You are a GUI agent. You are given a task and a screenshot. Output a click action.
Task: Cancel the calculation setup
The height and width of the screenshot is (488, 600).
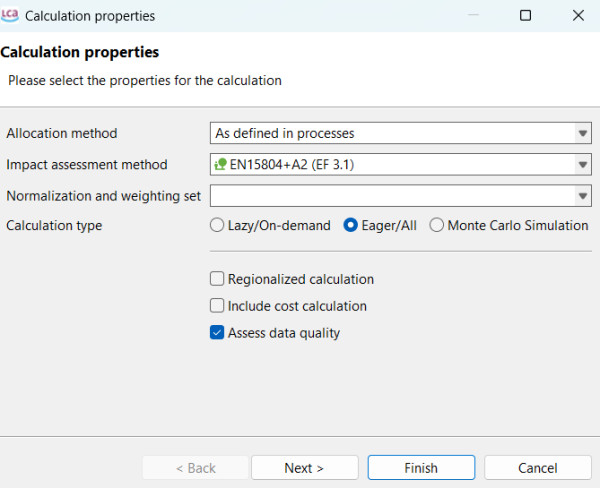point(537,467)
